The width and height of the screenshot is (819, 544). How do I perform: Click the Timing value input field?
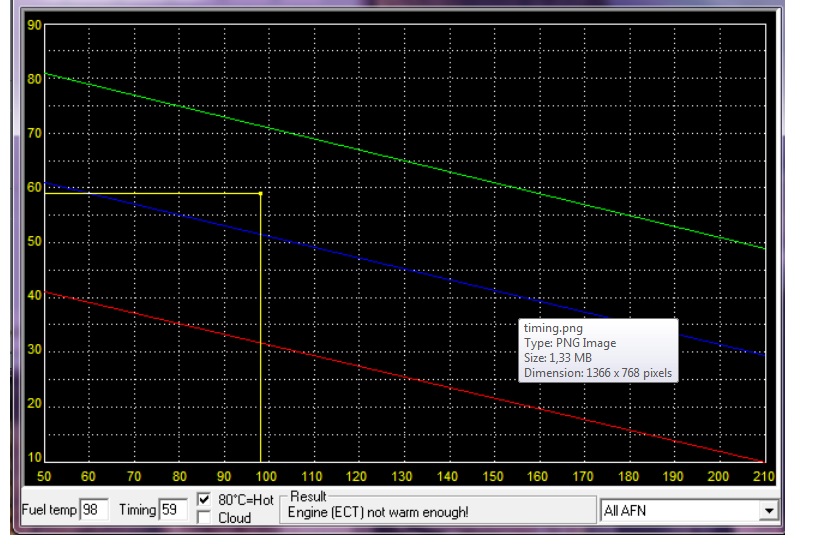point(173,510)
